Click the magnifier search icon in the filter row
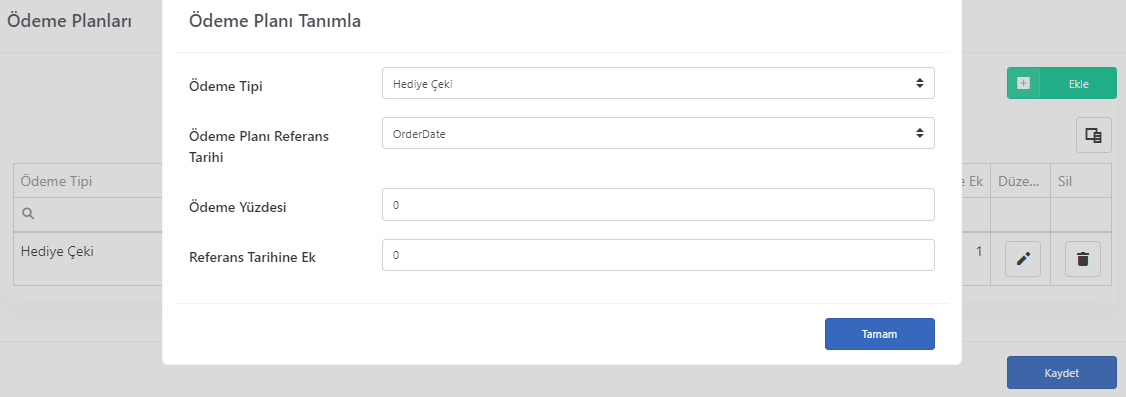 [28, 214]
